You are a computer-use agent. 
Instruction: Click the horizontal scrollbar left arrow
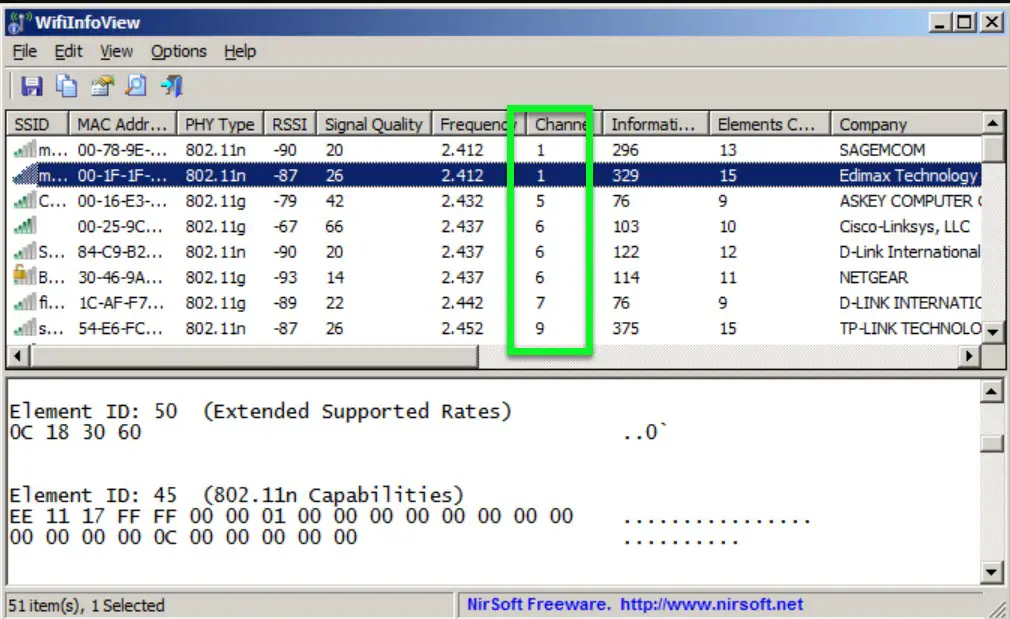click(x=18, y=356)
